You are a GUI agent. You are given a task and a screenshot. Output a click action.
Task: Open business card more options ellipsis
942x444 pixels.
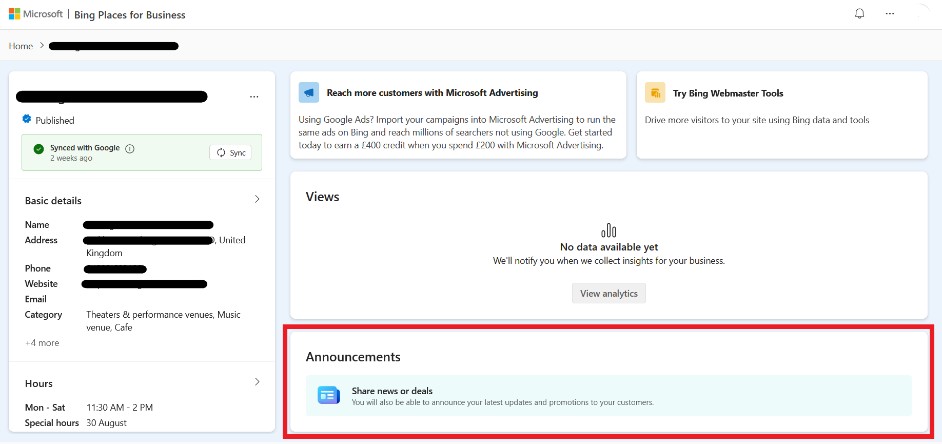pos(254,97)
